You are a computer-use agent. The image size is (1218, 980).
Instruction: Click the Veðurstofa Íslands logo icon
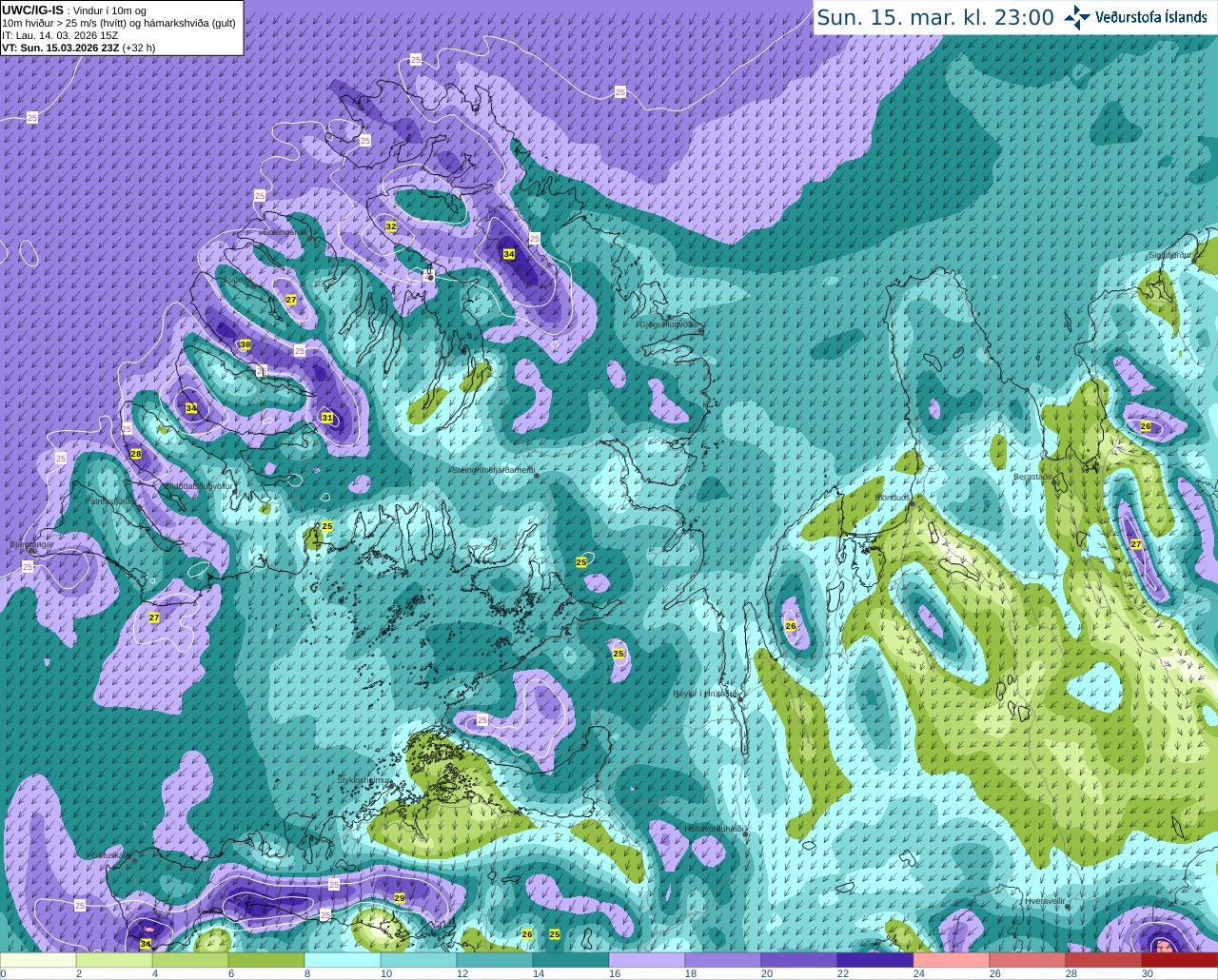click(1077, 17)
